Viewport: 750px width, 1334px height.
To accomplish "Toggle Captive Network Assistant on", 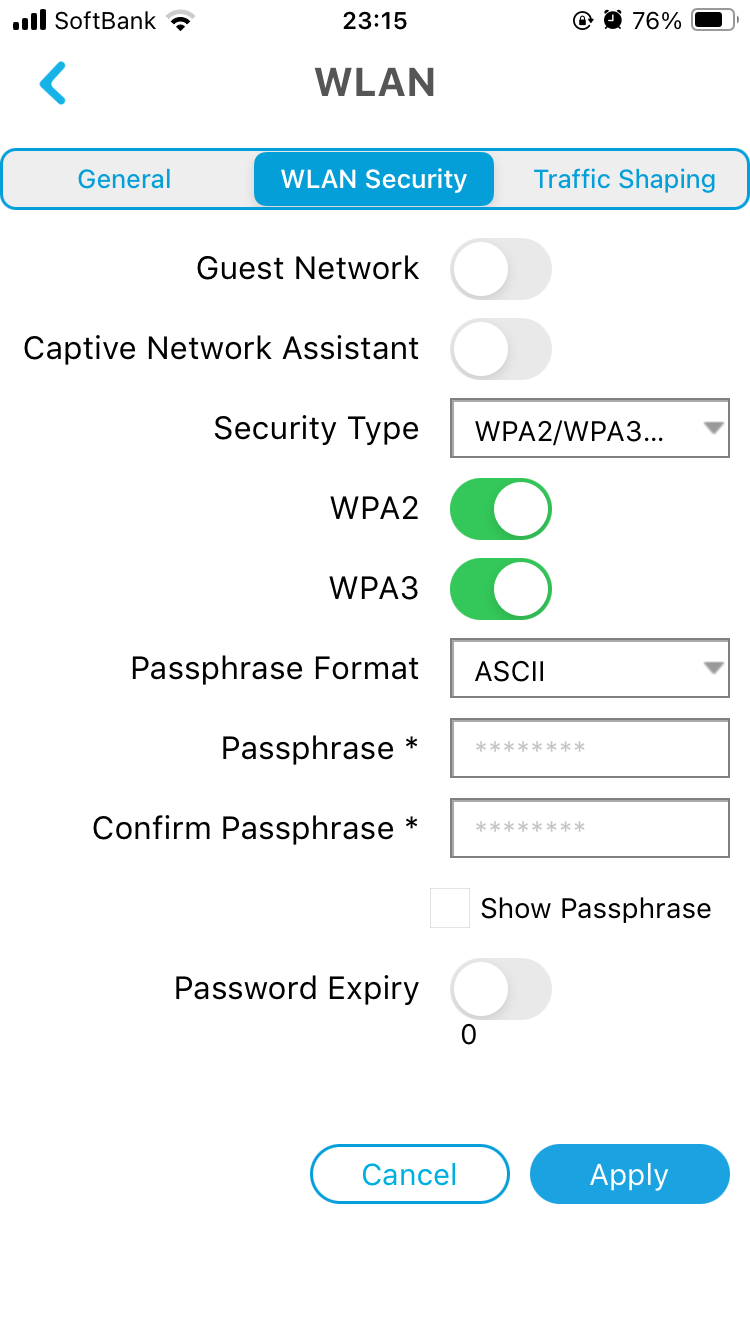I will point(501,348).
